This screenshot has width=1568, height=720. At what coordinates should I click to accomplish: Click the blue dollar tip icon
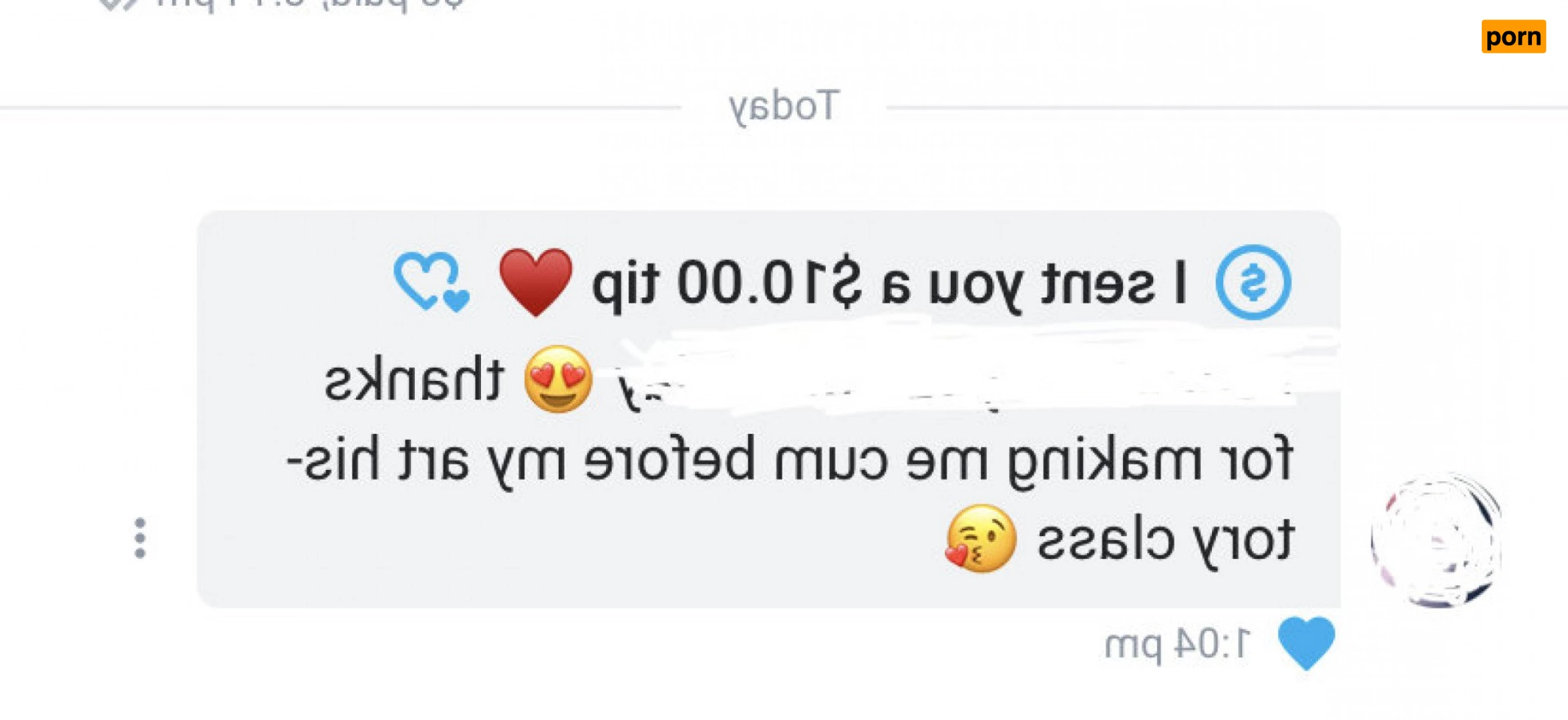coord(1253,282)
